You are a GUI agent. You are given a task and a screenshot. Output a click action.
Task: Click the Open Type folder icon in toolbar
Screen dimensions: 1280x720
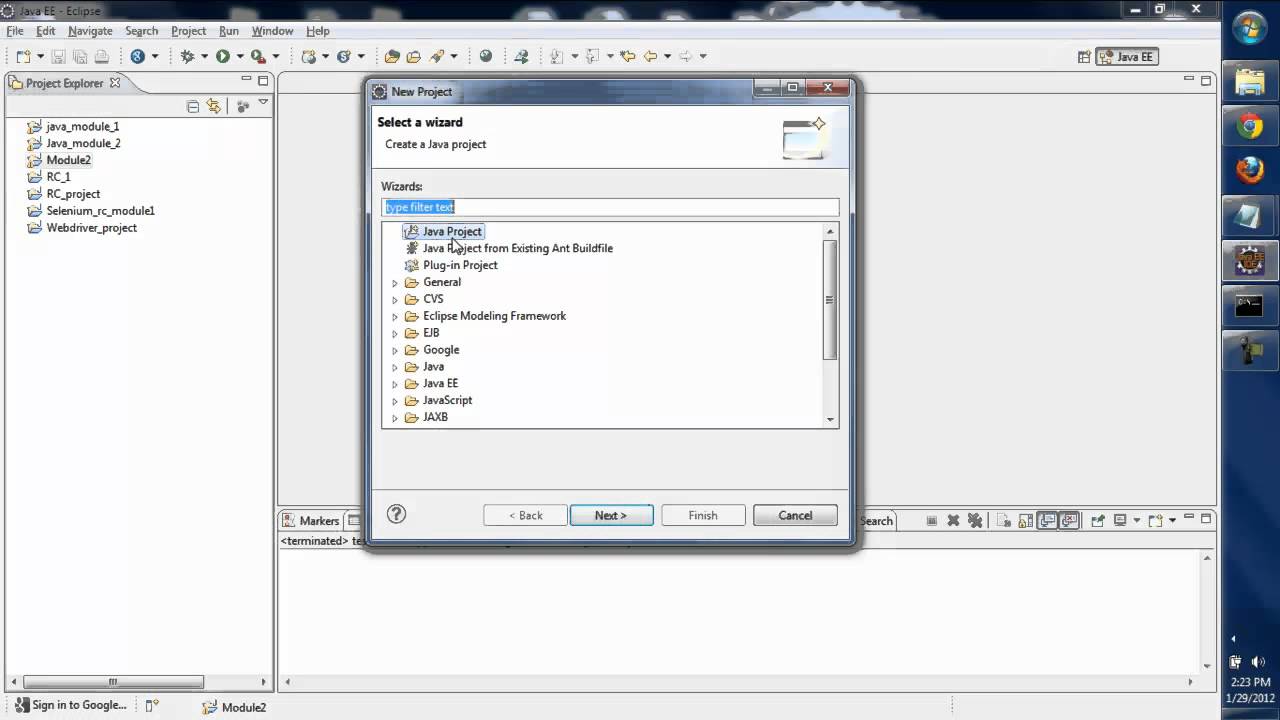tap(392, 57)
